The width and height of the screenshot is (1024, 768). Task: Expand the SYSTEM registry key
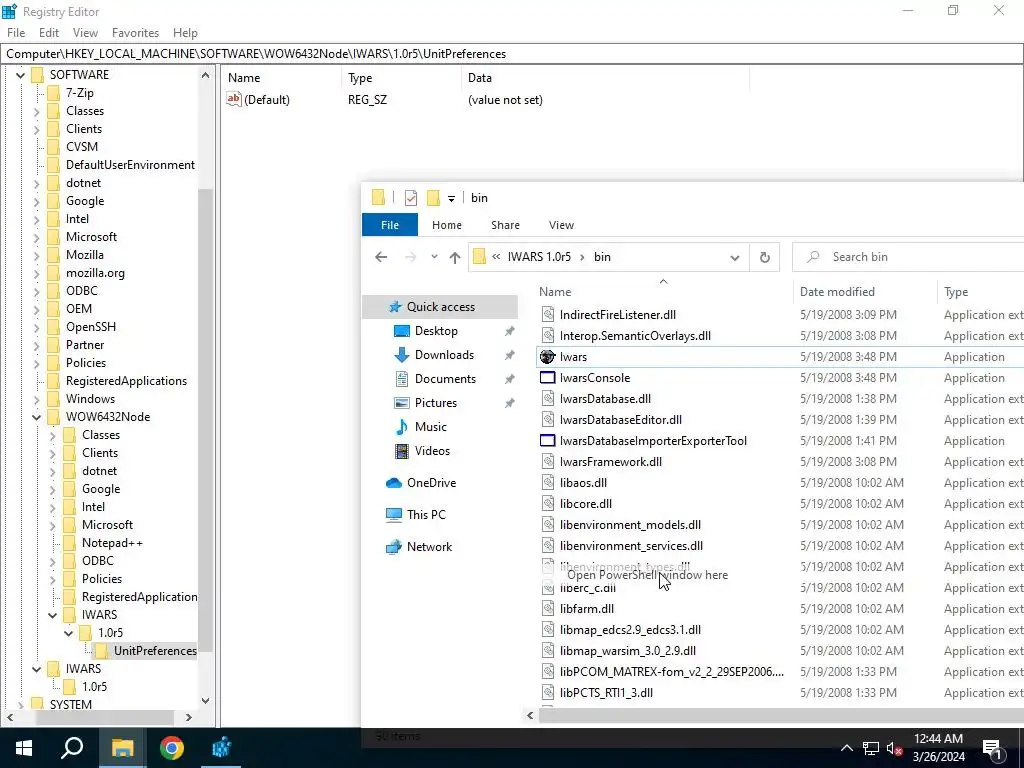click(21, 705)
